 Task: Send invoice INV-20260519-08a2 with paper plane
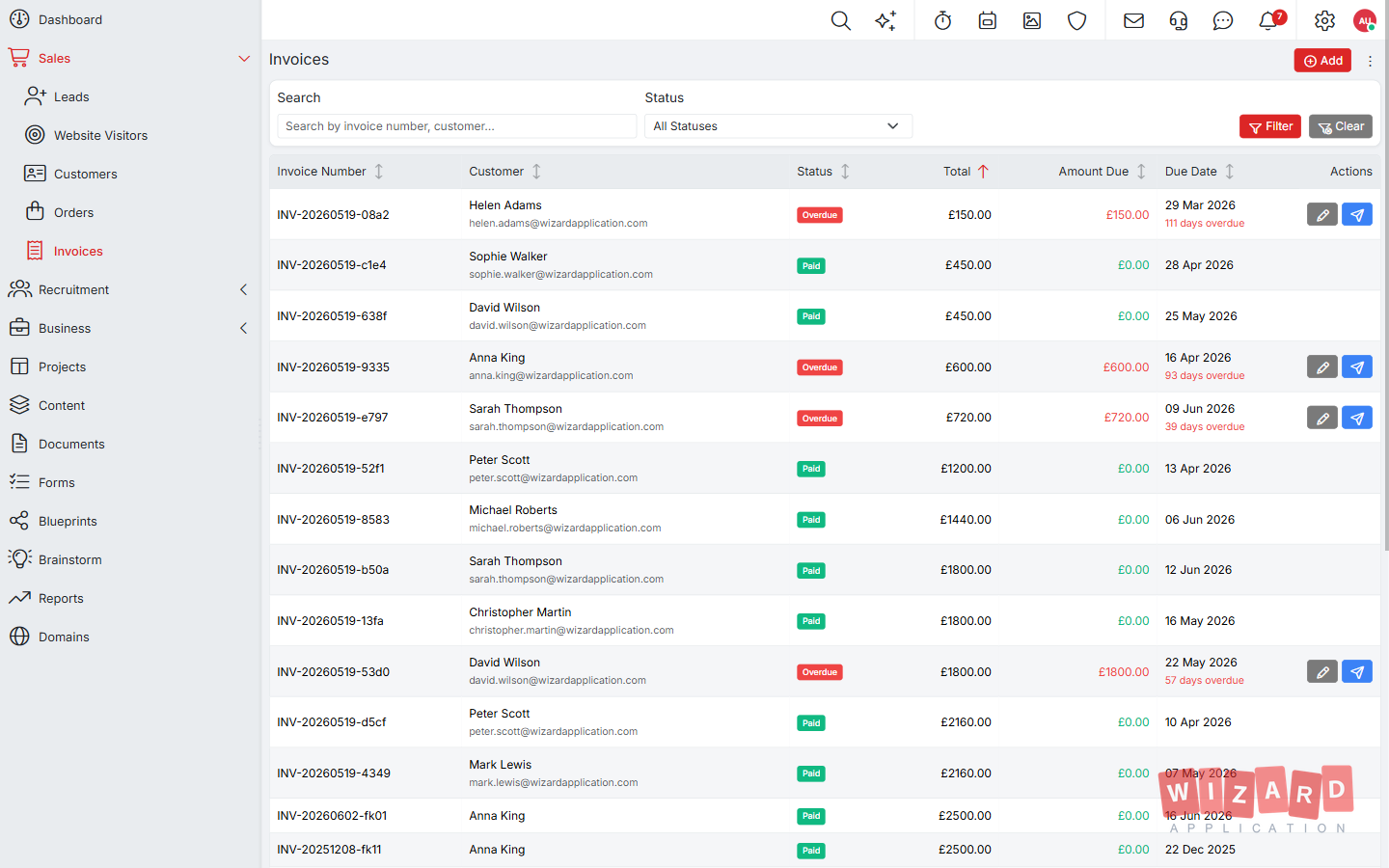pos(1357,215)
